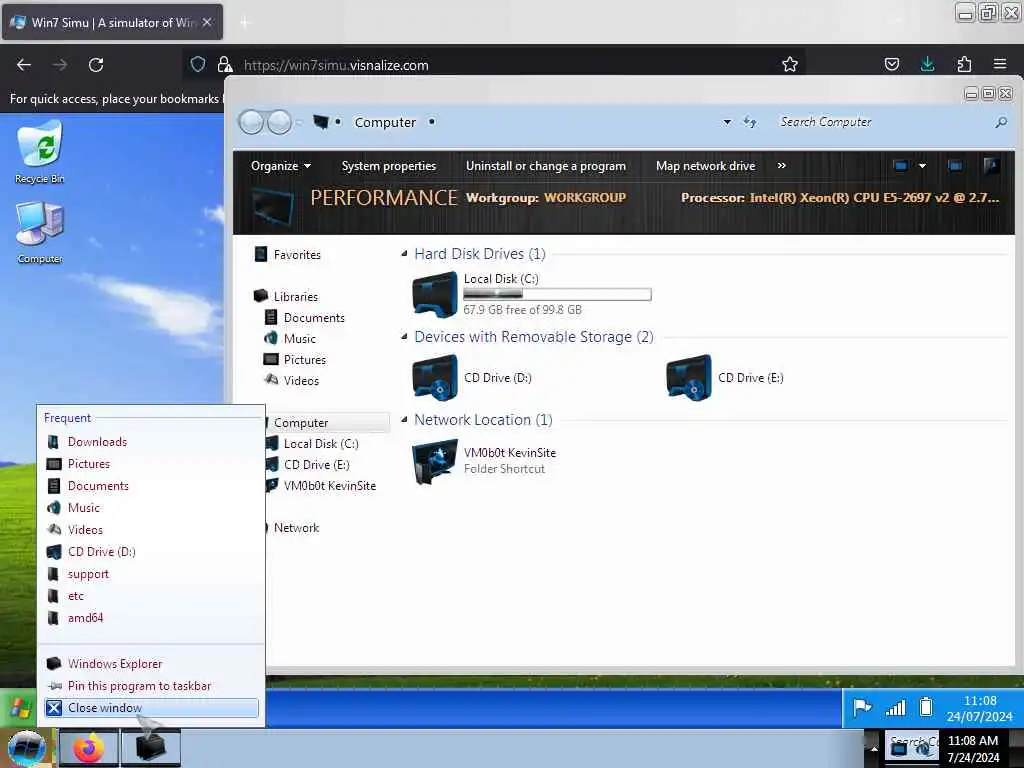Viewport: 1024px width, 768px height.
Task: Click the Explorer taskbar icon
Action: click(150, 748)
